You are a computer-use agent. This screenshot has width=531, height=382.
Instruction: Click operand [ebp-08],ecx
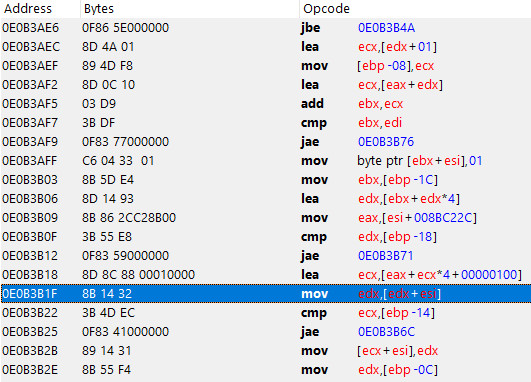click(x=396, y=66)
